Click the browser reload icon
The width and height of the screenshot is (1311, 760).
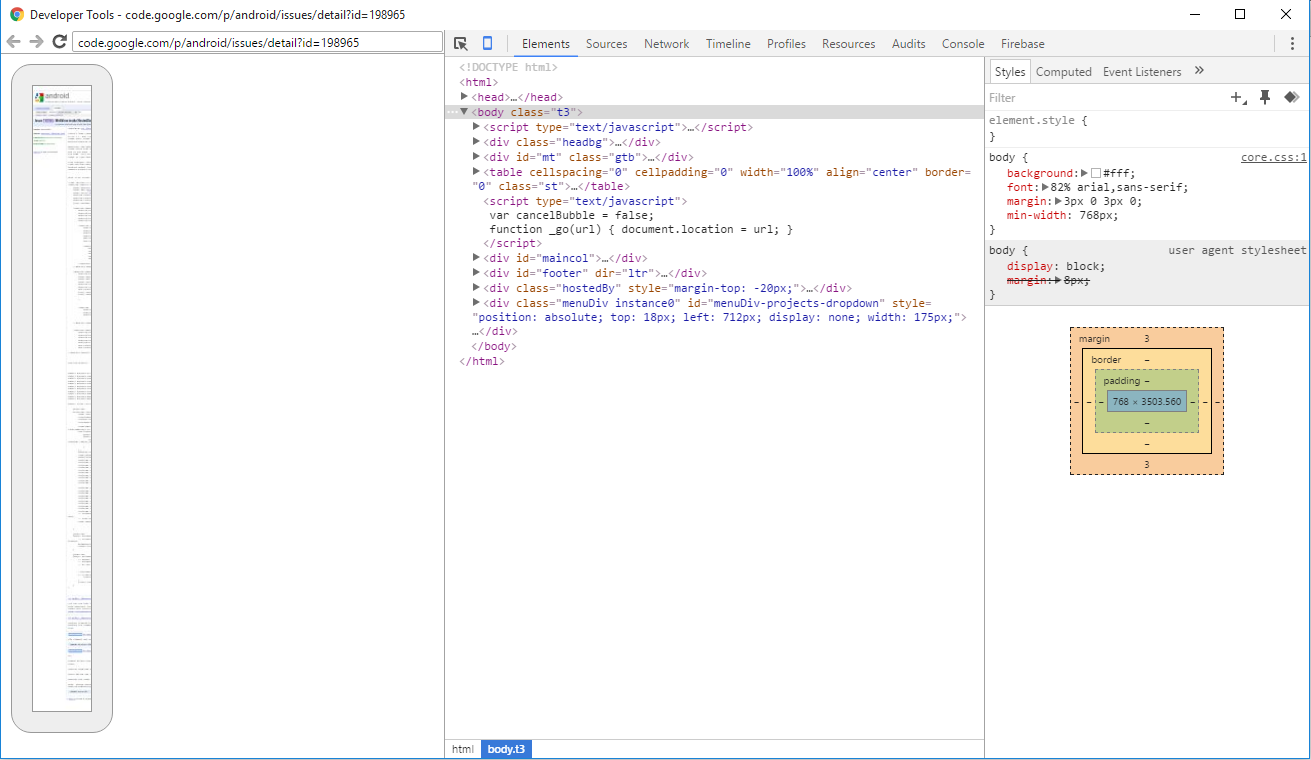[x=59, y=42]
